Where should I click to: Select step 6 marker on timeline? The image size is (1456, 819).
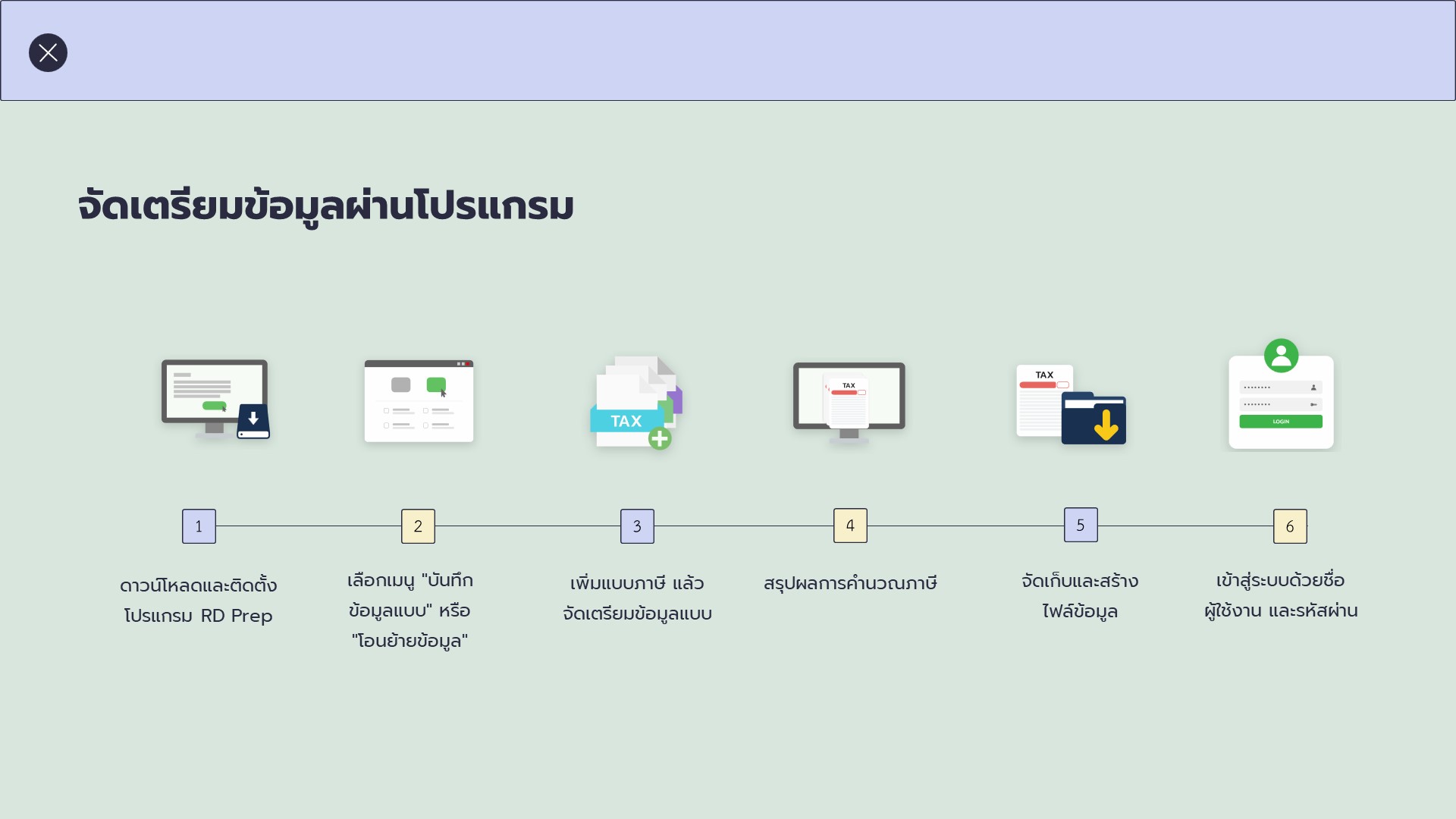pyautogui.click(x=1290, y=526)
